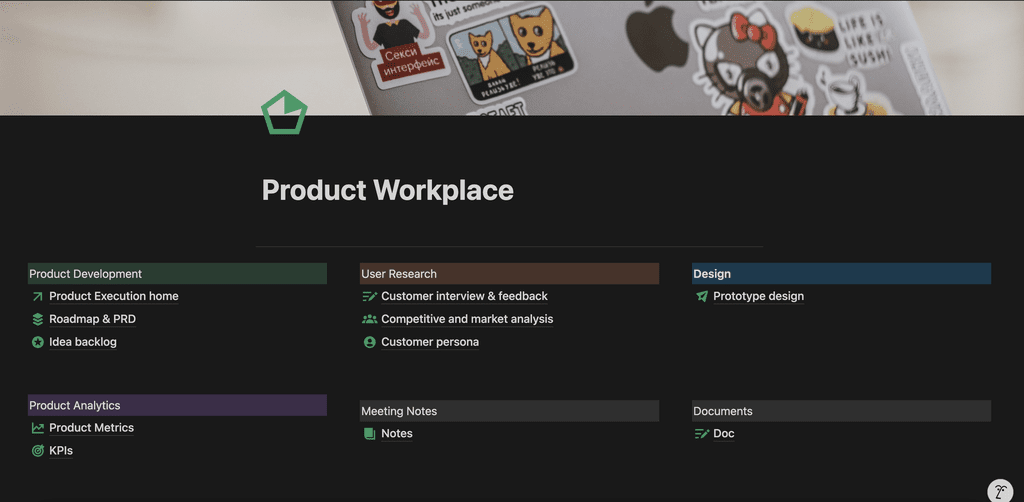Click the star icon beside Idea backlog

pos(38,342)
